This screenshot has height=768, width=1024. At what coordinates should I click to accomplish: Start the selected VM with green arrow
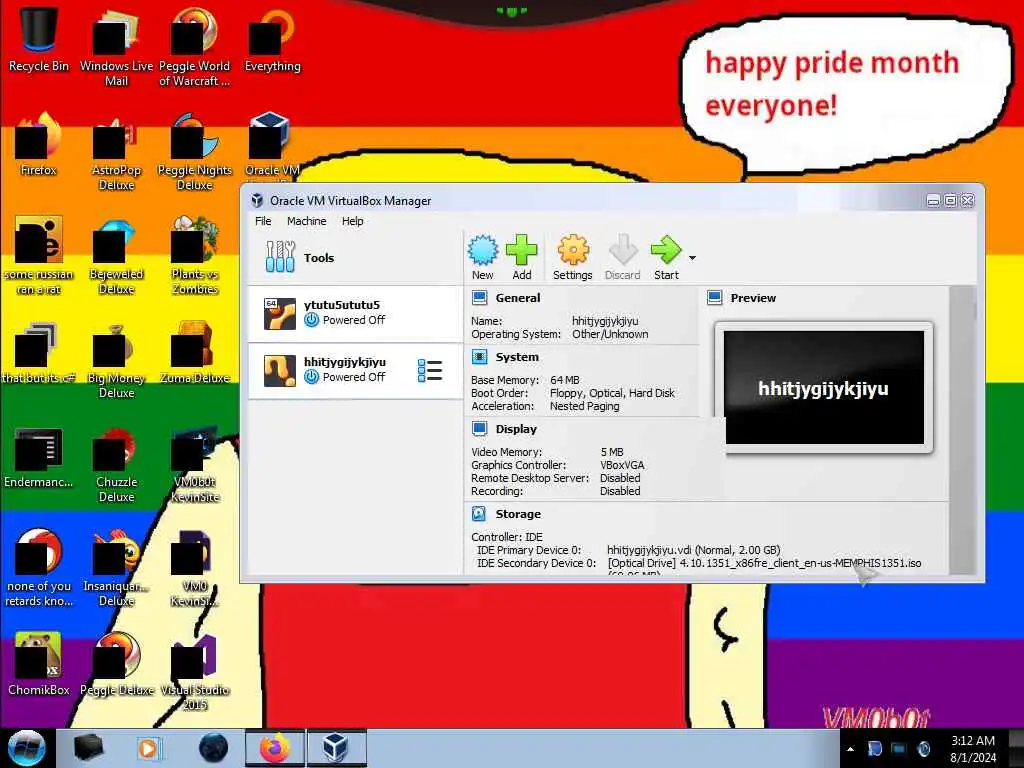(x=666, y=257)
